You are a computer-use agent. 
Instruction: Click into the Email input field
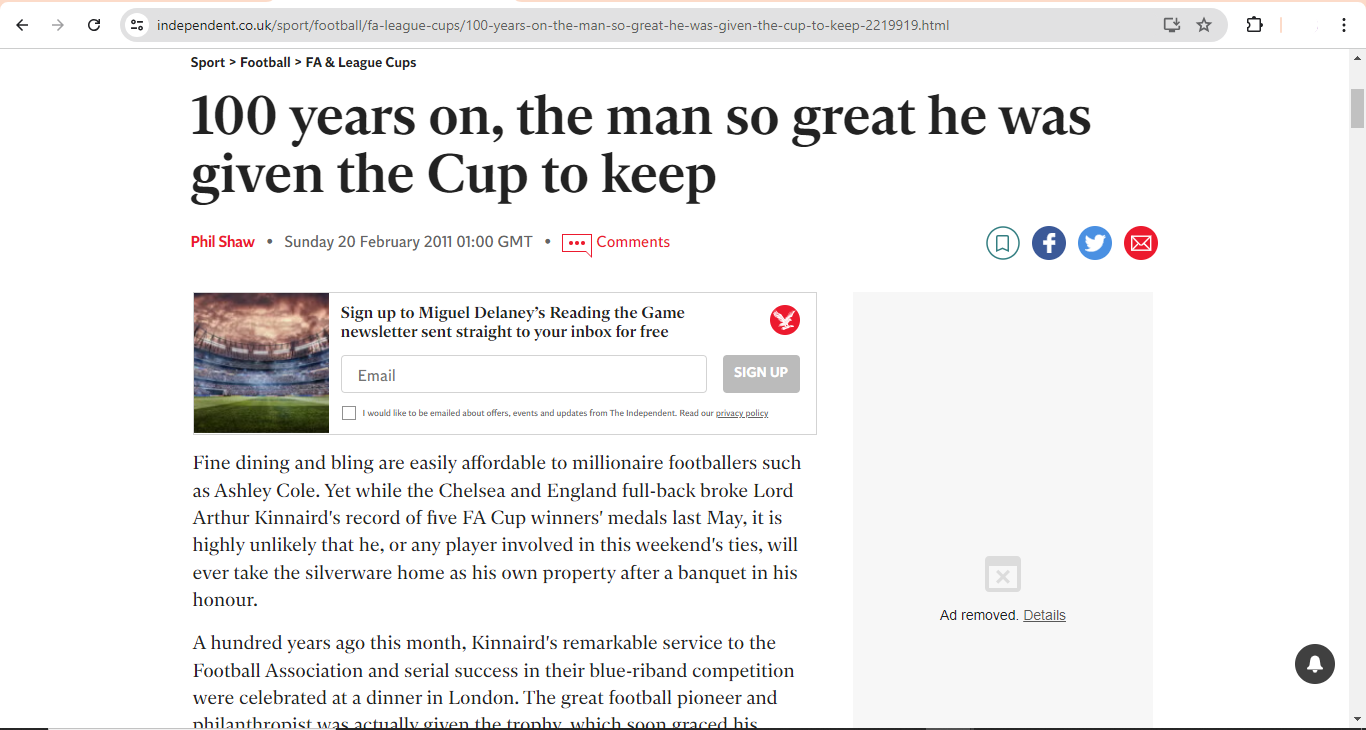tap(524, 374)
